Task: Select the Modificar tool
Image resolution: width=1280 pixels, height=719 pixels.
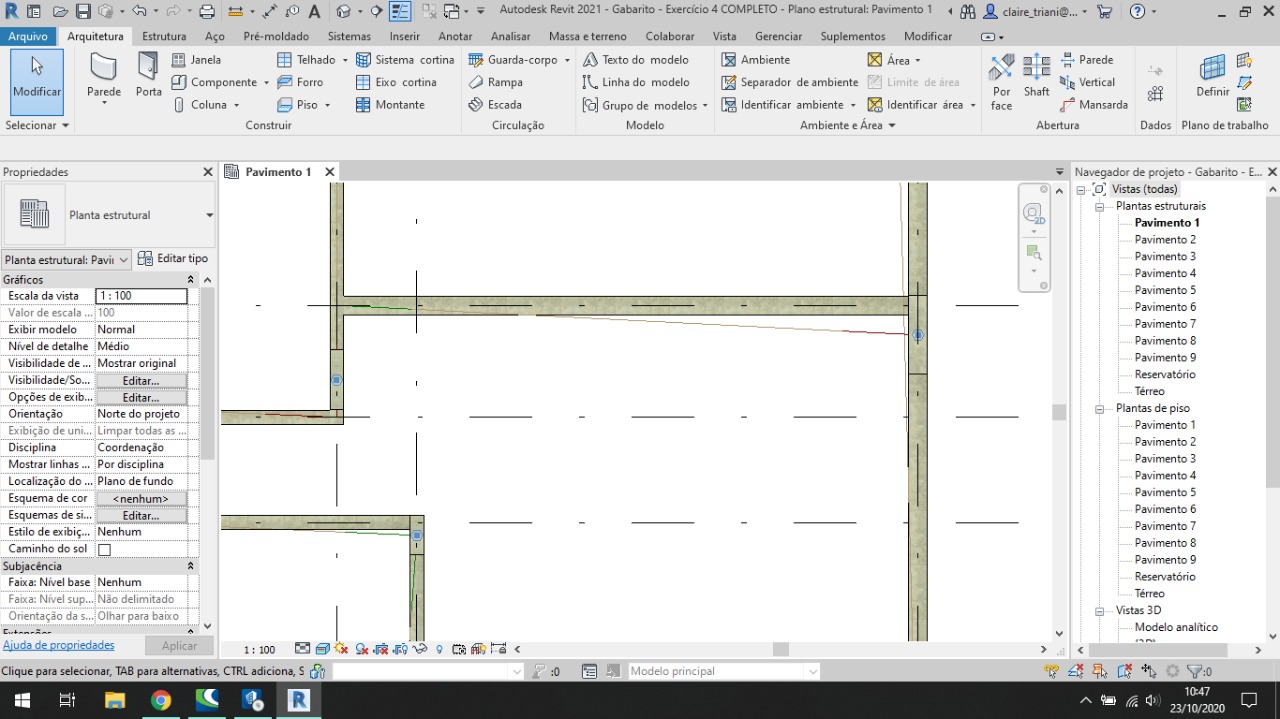Action: 37,82
